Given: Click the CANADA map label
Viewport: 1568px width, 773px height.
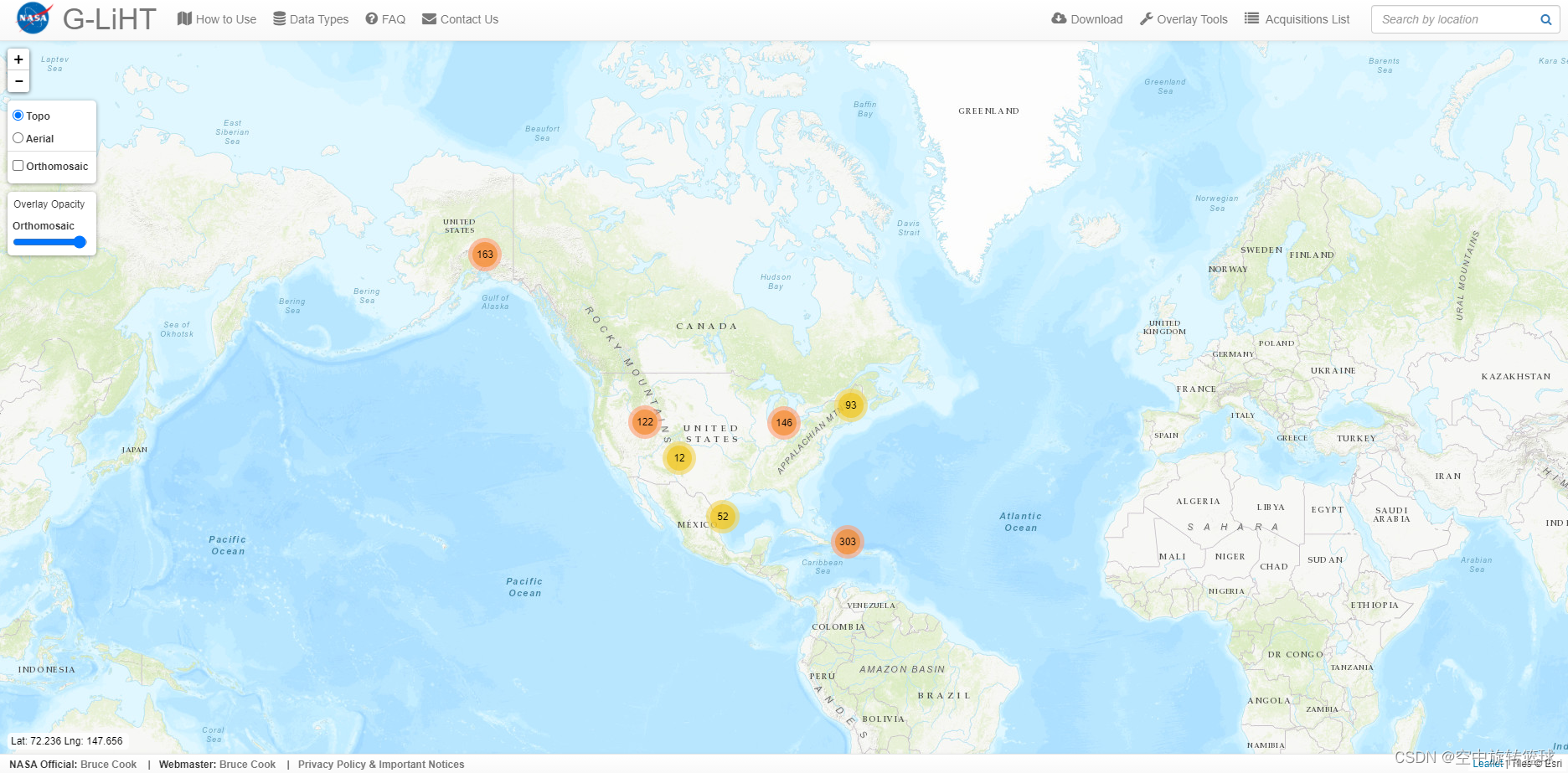Looking at the screenshot, I should point(707,327).
